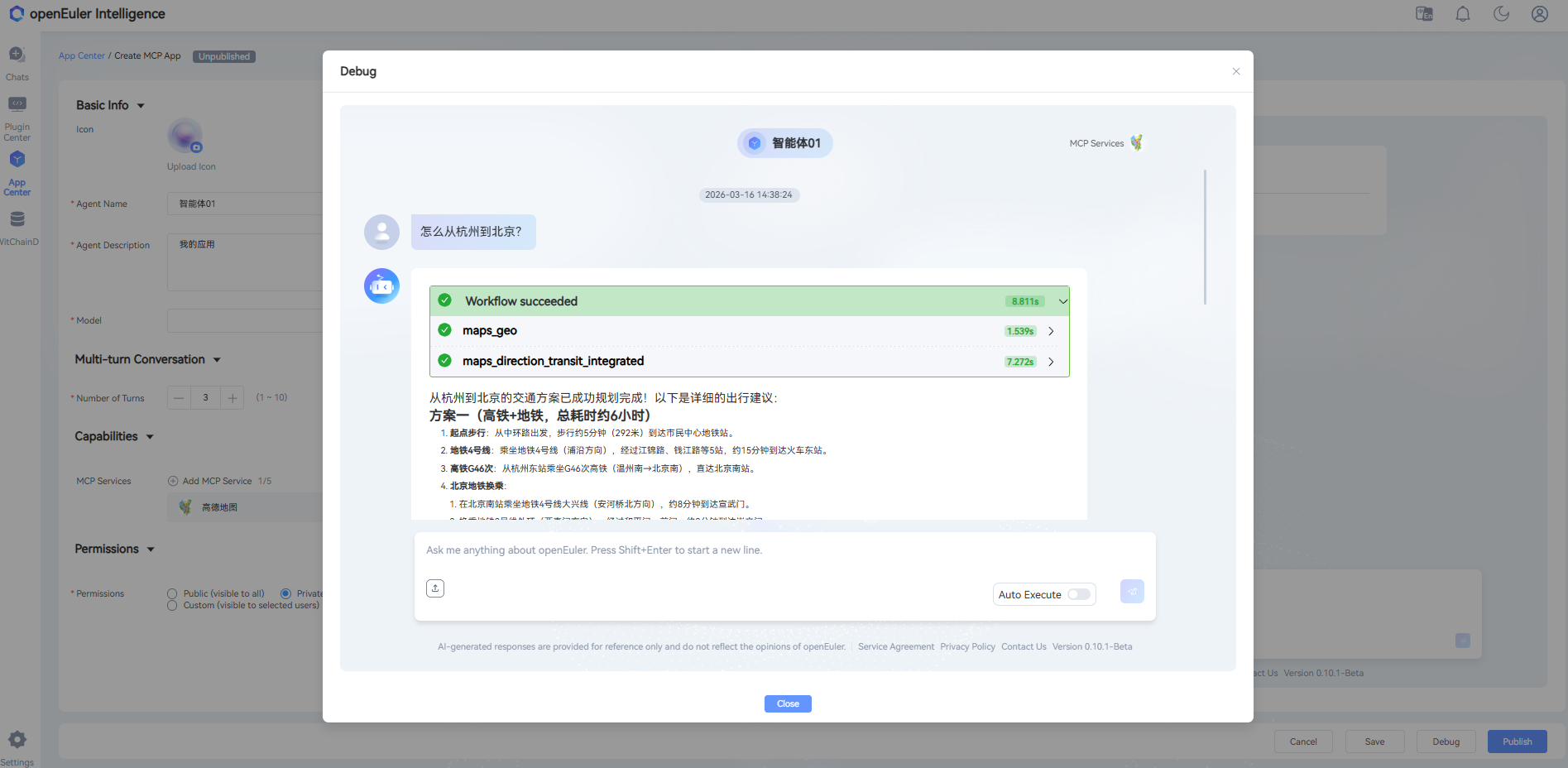Click the user avatar beside the question

[381, 233]
